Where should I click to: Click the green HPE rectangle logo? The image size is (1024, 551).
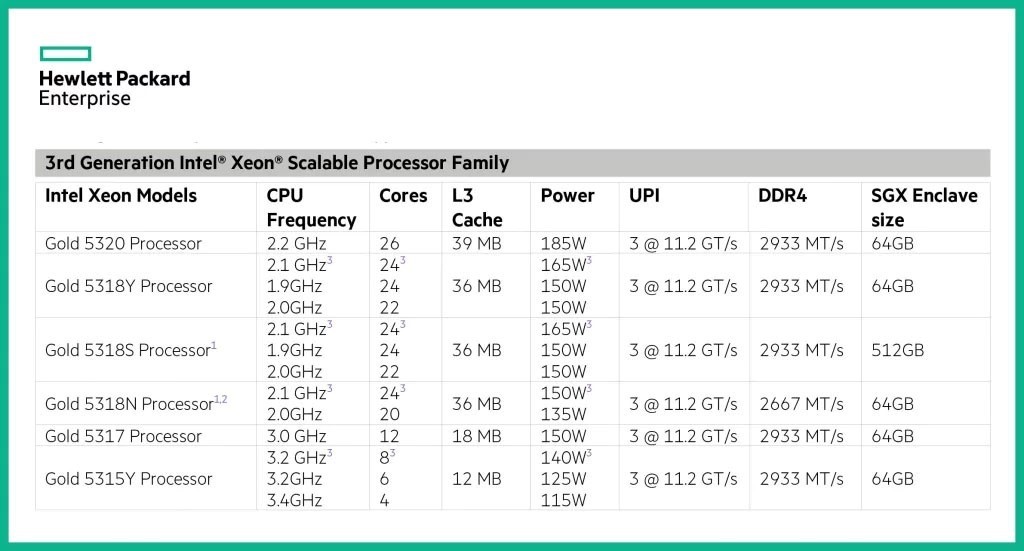65,54
